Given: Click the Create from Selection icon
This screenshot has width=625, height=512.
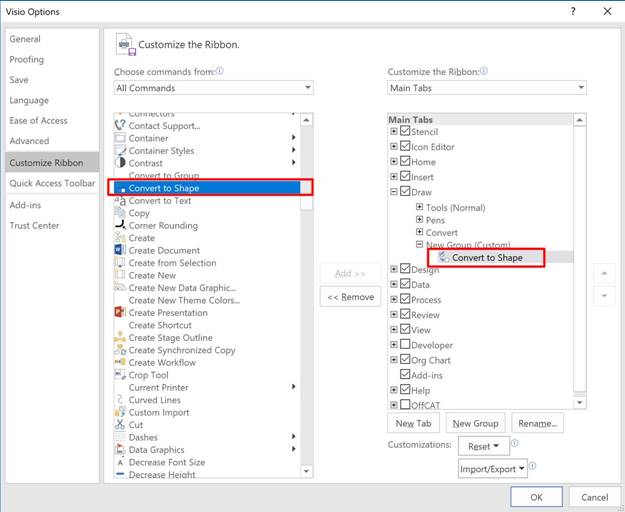Looking at the screenshot, I should click(x=120, y=263).
